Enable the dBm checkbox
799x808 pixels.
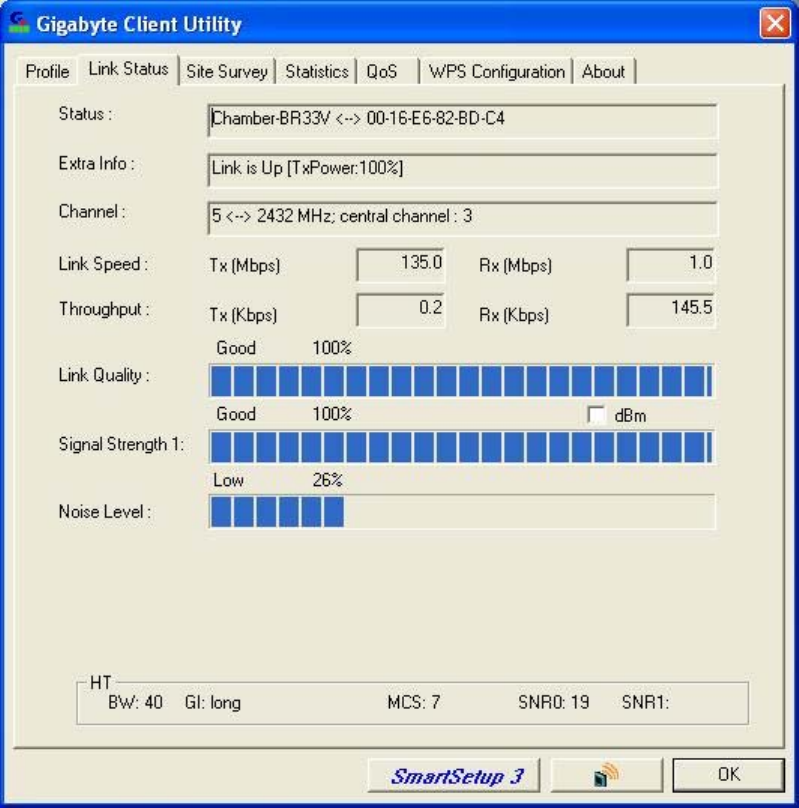[x=597, y=415]
